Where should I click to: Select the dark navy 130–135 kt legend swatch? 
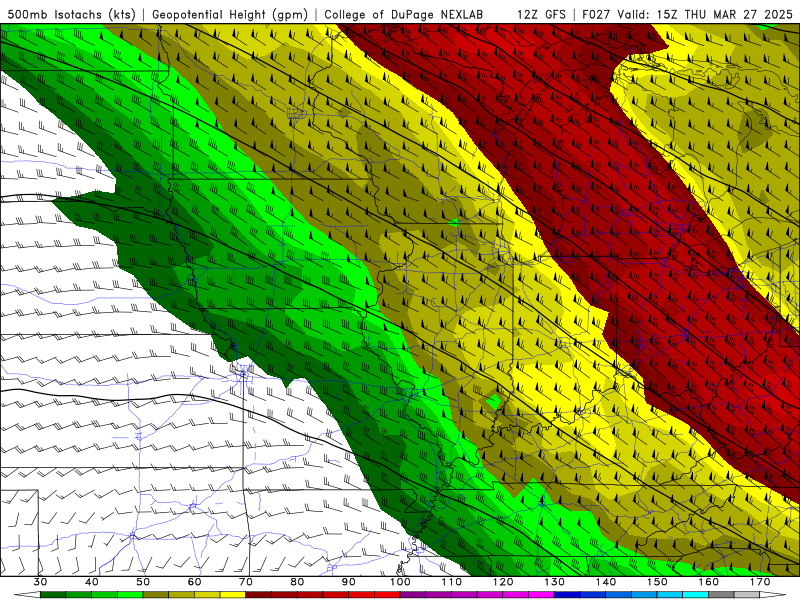tap(567, 595)
